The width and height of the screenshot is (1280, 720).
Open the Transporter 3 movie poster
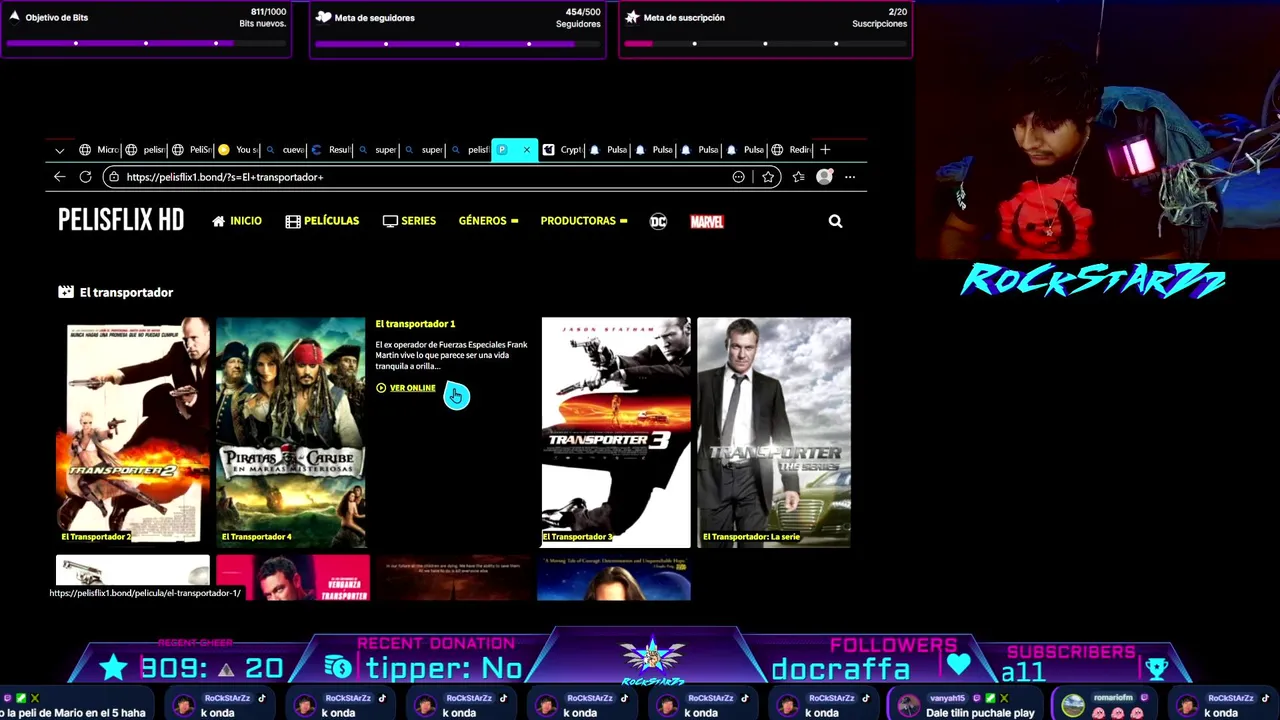[616, 432]
